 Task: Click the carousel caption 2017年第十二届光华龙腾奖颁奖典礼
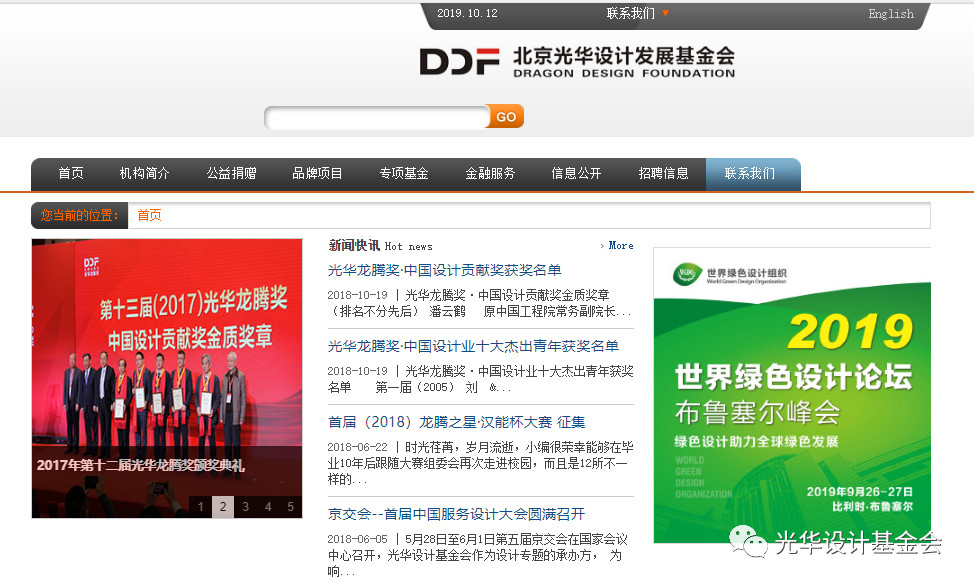tap(141, 465)
